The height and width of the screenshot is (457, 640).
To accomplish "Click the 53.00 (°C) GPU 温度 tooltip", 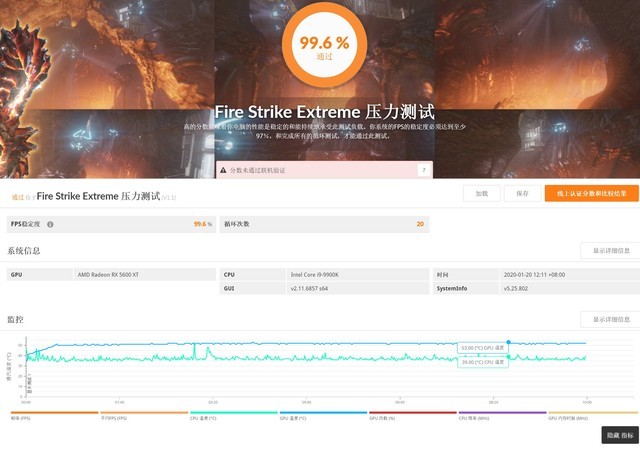I will tap(482, 348).
